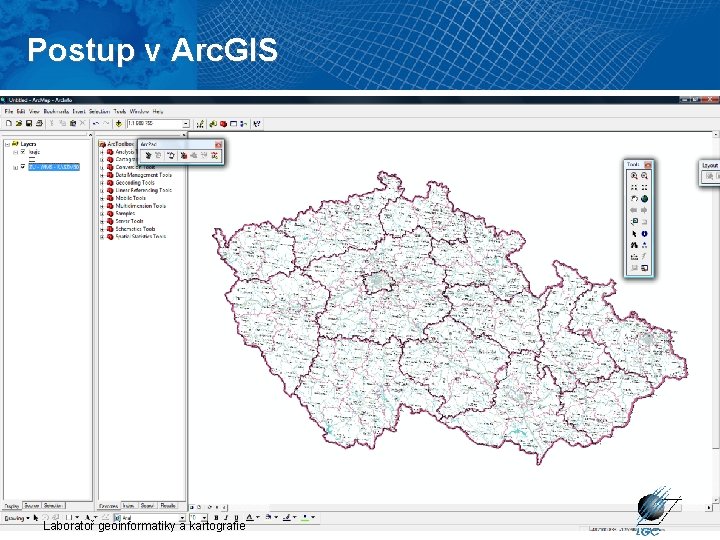Image resolution: width=720 pixels, height=540 pixels.
Task: Undo the last action
Action: [96, 124]
